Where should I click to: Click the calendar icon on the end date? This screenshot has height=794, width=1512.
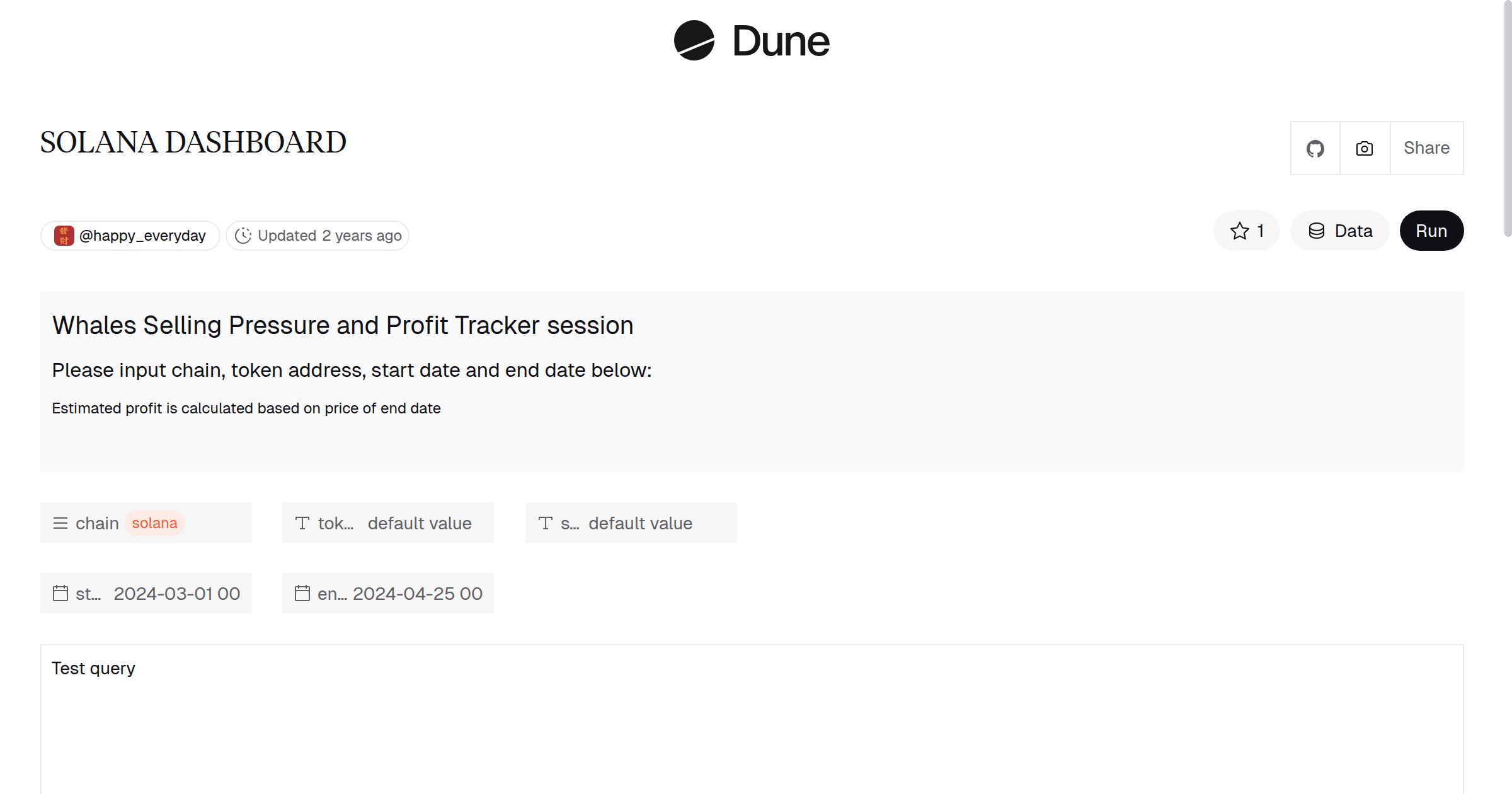click(303, 593)
